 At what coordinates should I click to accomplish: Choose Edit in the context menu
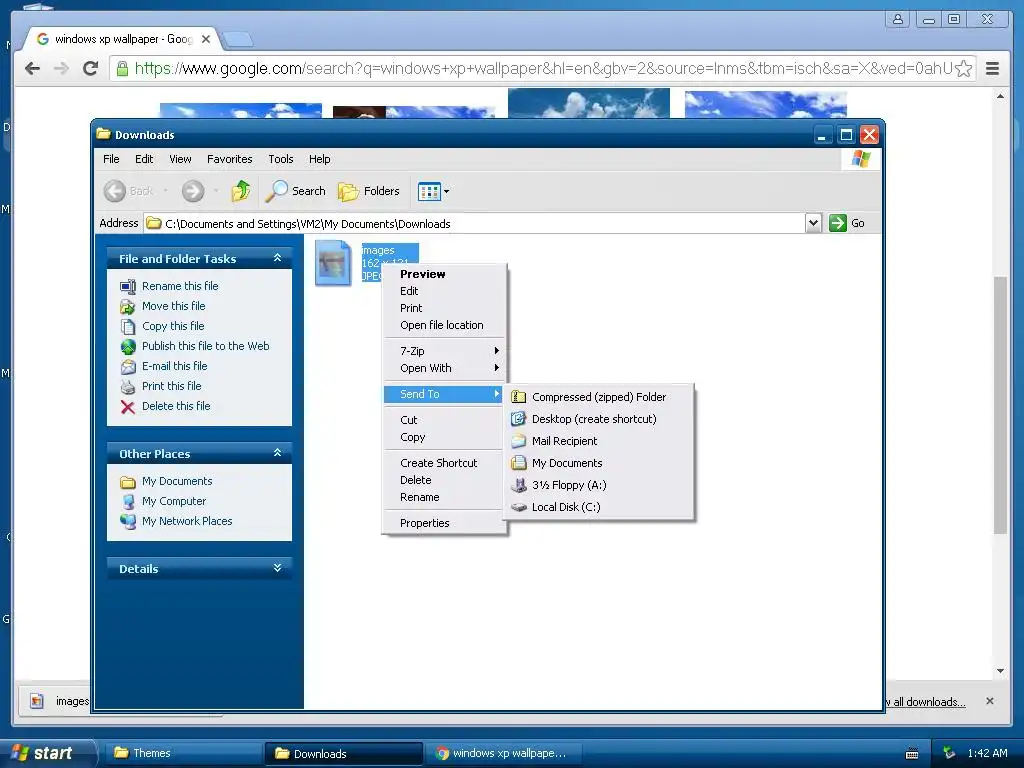pos(444,291)
